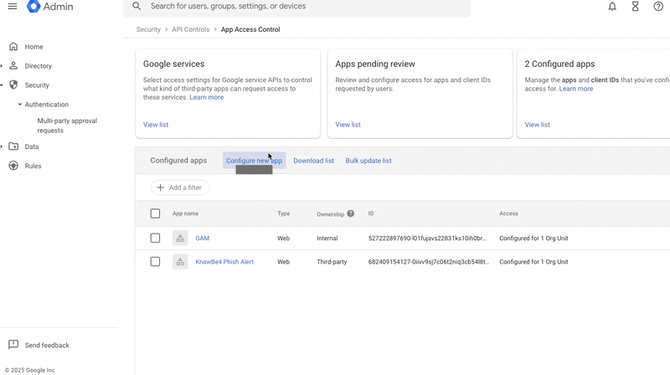Click the Home house icon

pos(14,46)
